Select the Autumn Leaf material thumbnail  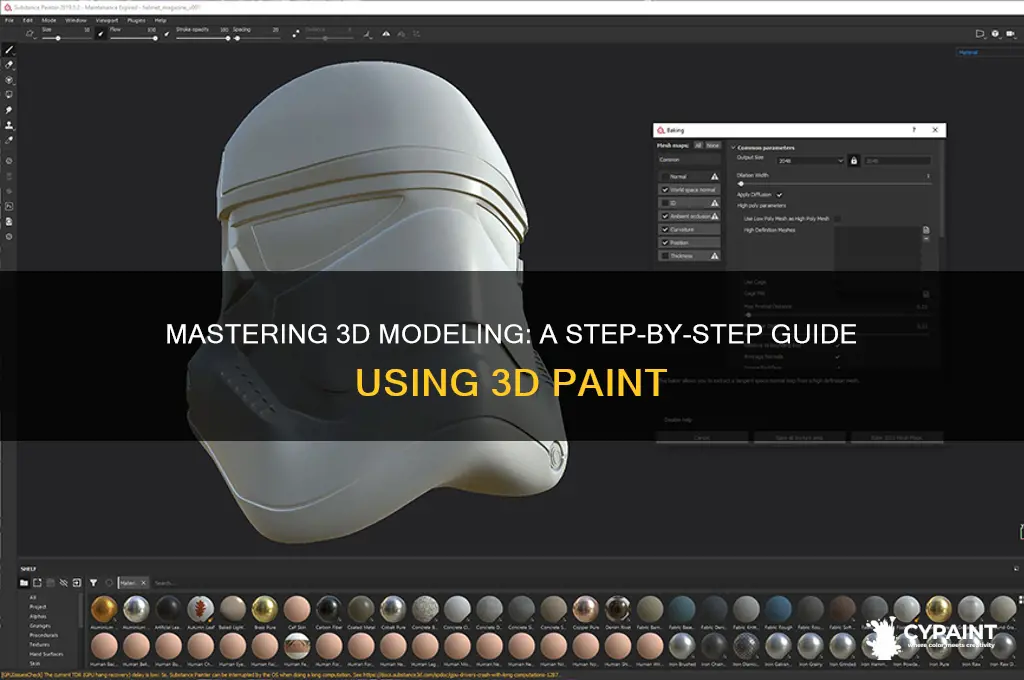(x=200, y=611)
